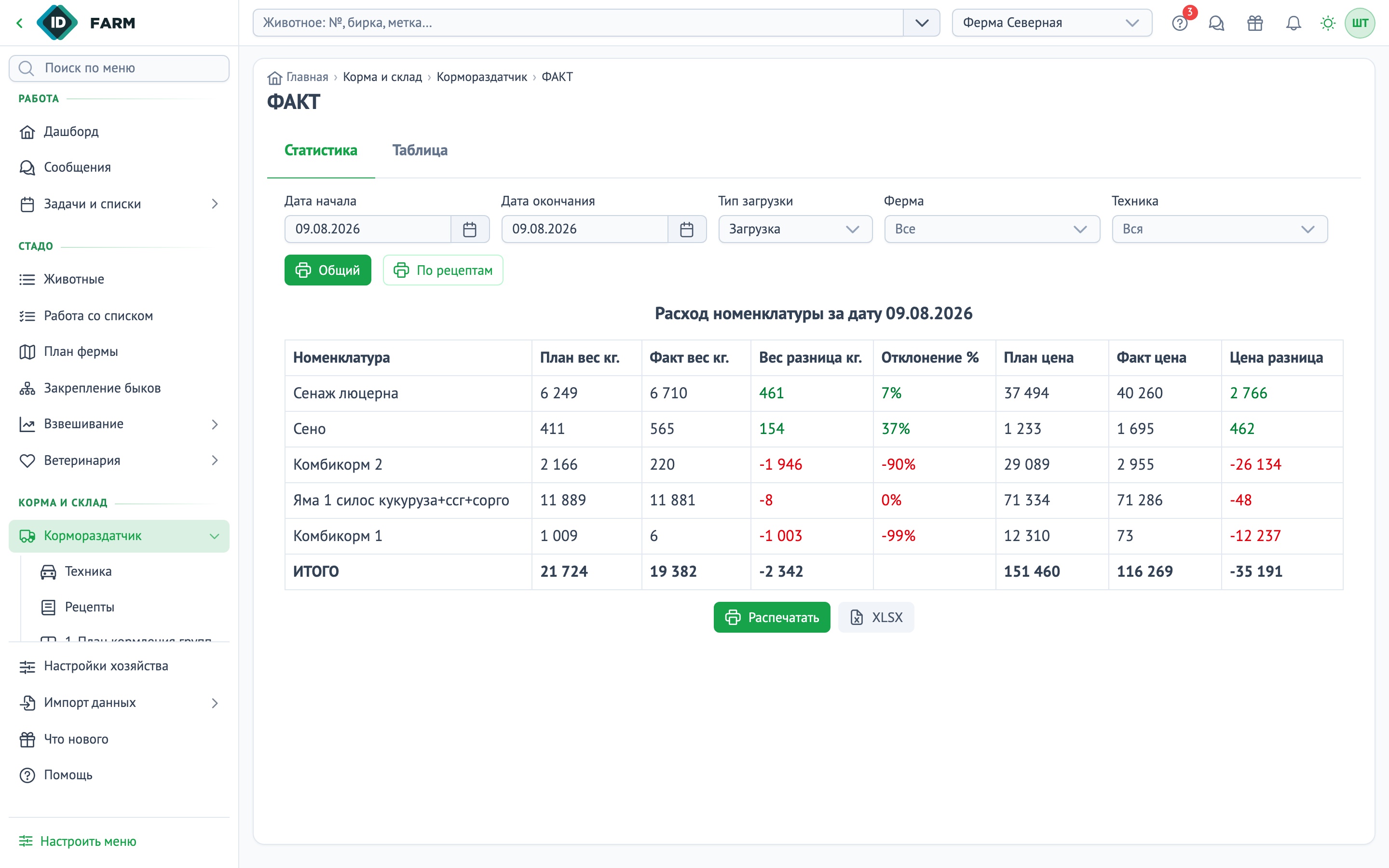Open Сообщения in sidebar

[x=119, y=167]
